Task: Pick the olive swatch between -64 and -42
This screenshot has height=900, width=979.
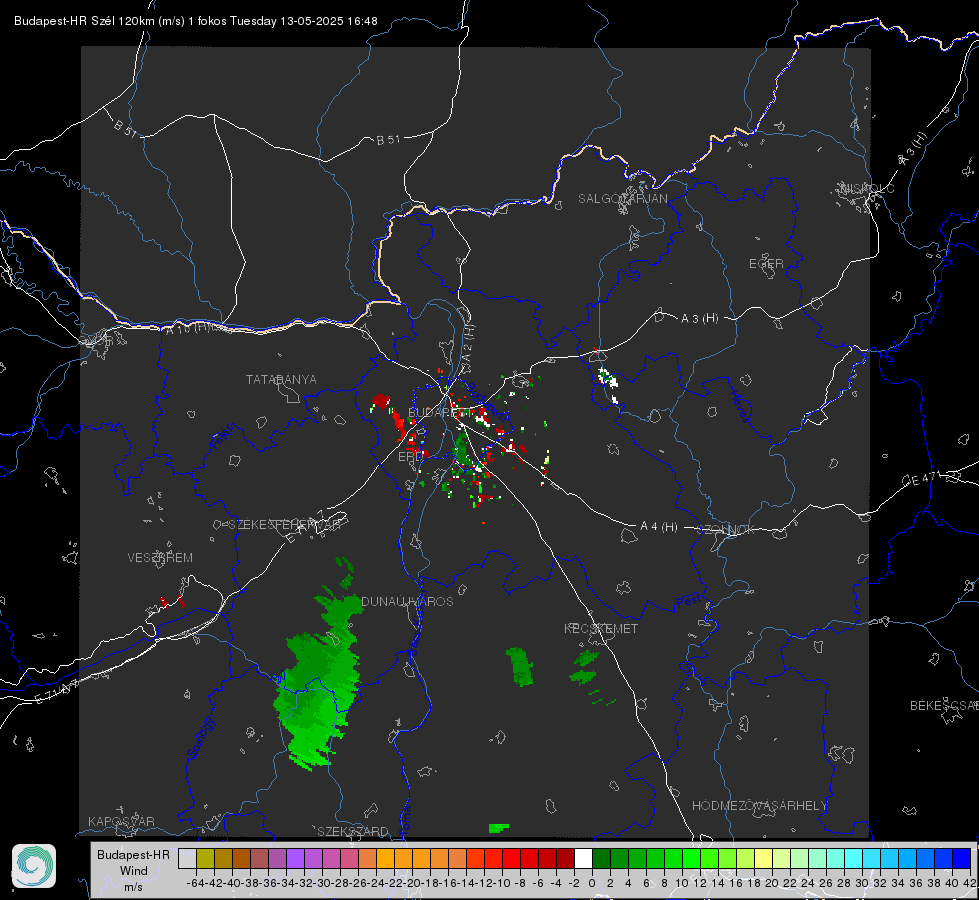Action: pos(205,858)
